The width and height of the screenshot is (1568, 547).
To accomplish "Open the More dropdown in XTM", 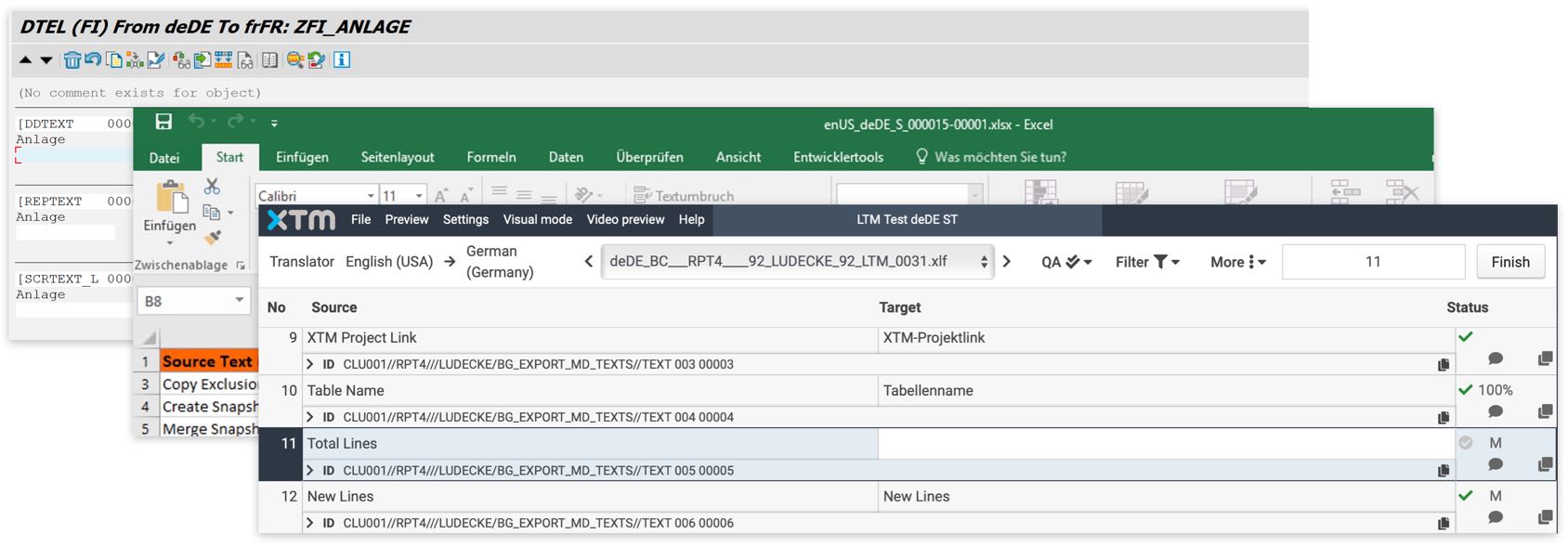I will 1238,262.
